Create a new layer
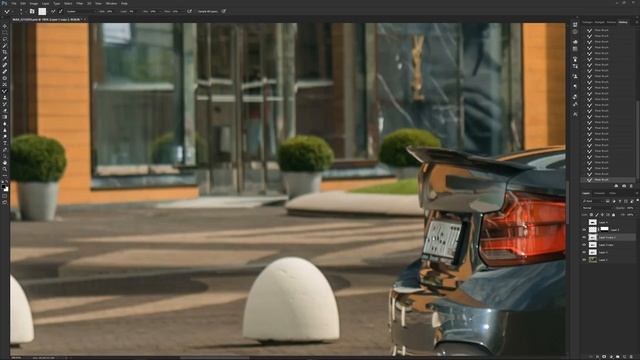The width and height of the screenshot is (640, 360). [x=624, y=357]
